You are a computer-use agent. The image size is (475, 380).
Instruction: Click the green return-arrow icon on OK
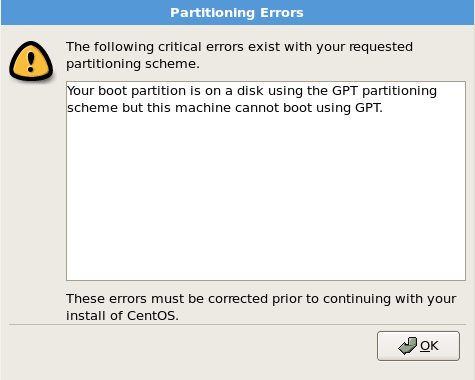[407, 346]
